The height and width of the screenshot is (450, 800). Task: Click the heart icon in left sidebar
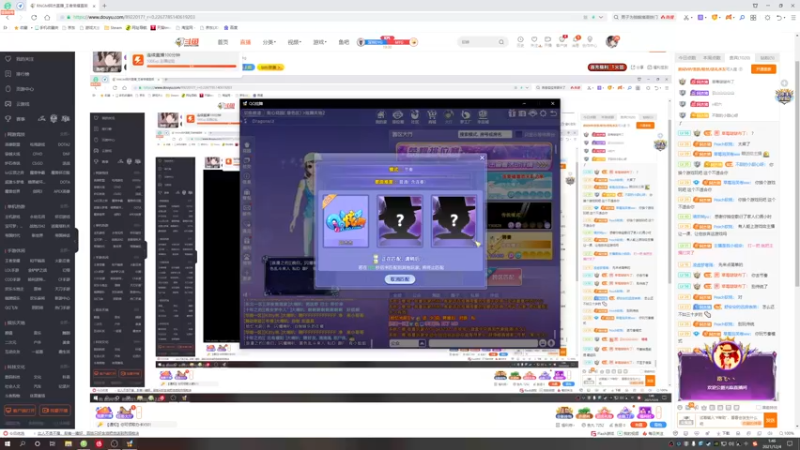coord(8,59)
